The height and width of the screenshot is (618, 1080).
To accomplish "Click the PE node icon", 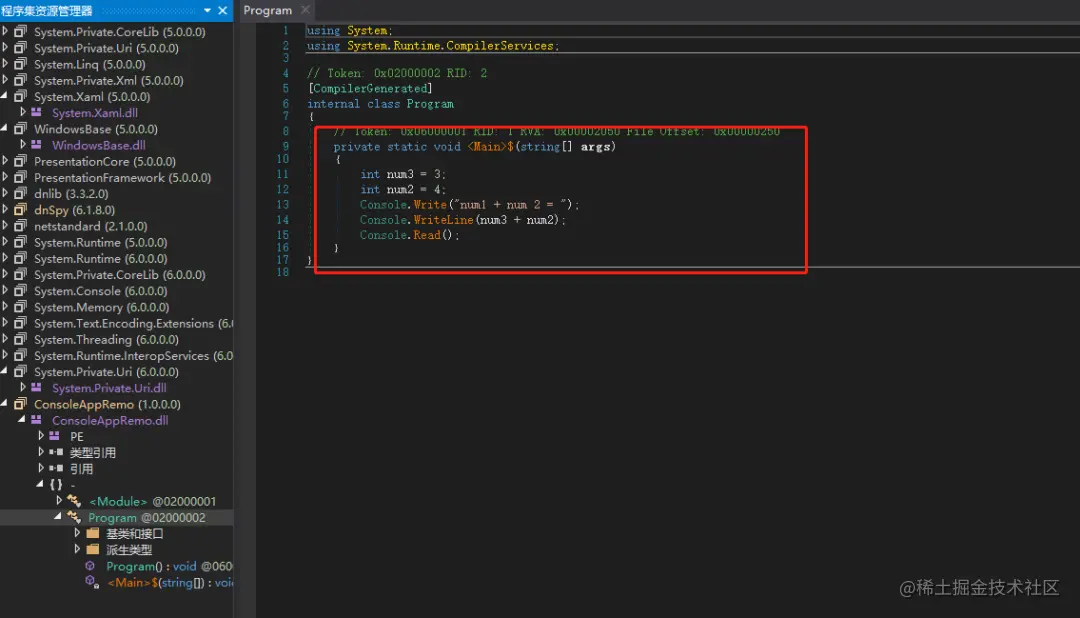I will pos(55,436).
